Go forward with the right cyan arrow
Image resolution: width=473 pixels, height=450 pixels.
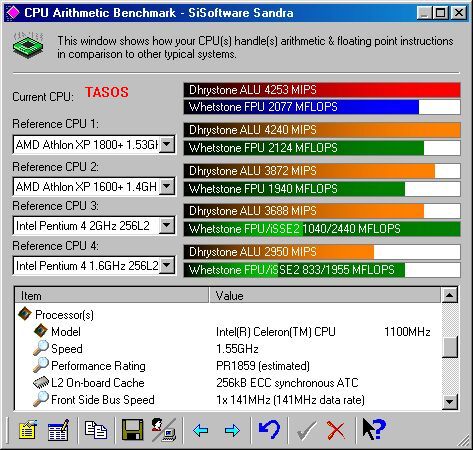click(232, 430)
